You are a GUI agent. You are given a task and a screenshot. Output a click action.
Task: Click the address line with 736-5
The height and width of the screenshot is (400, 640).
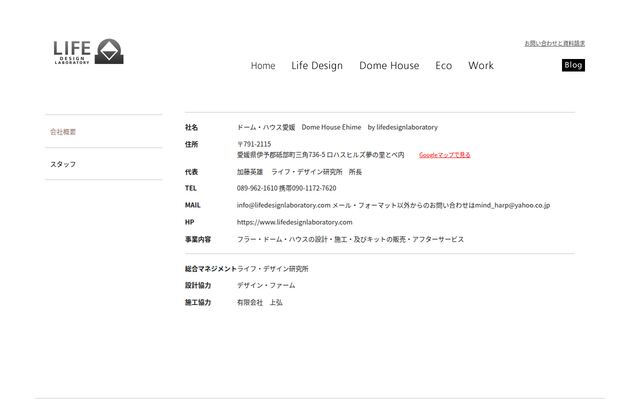320,155
